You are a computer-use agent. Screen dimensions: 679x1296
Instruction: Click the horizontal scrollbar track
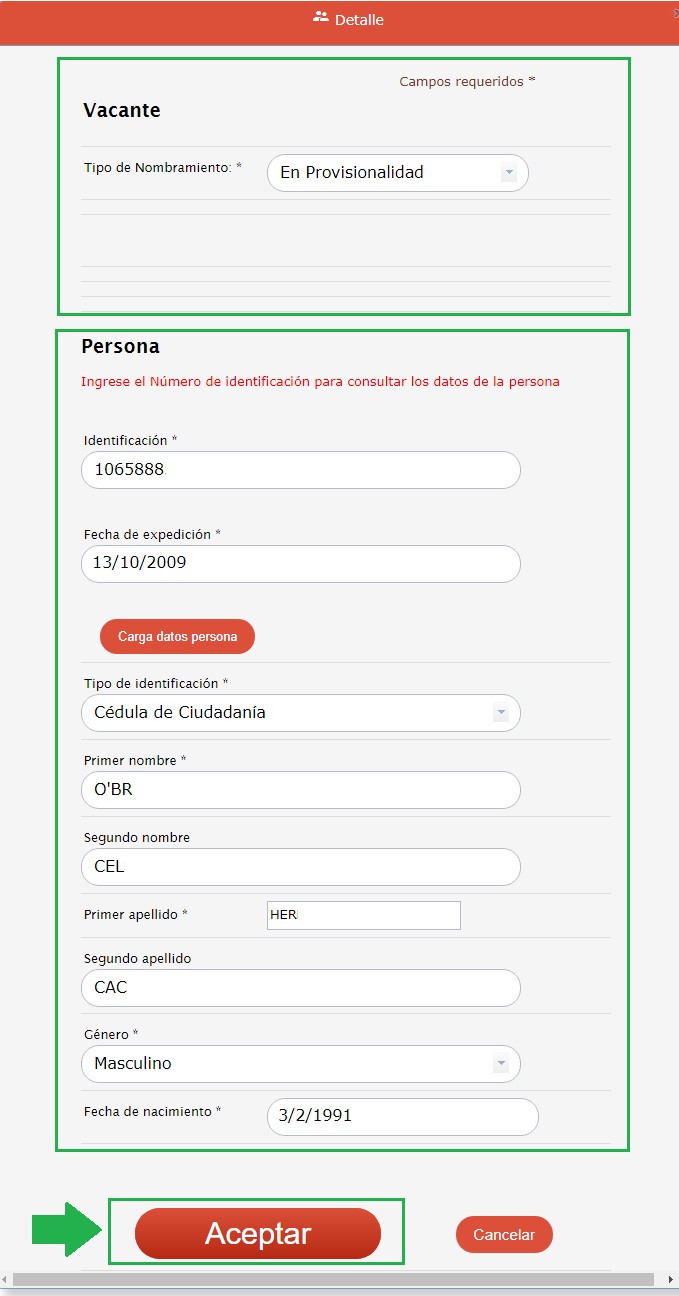tap(330, 1279)
